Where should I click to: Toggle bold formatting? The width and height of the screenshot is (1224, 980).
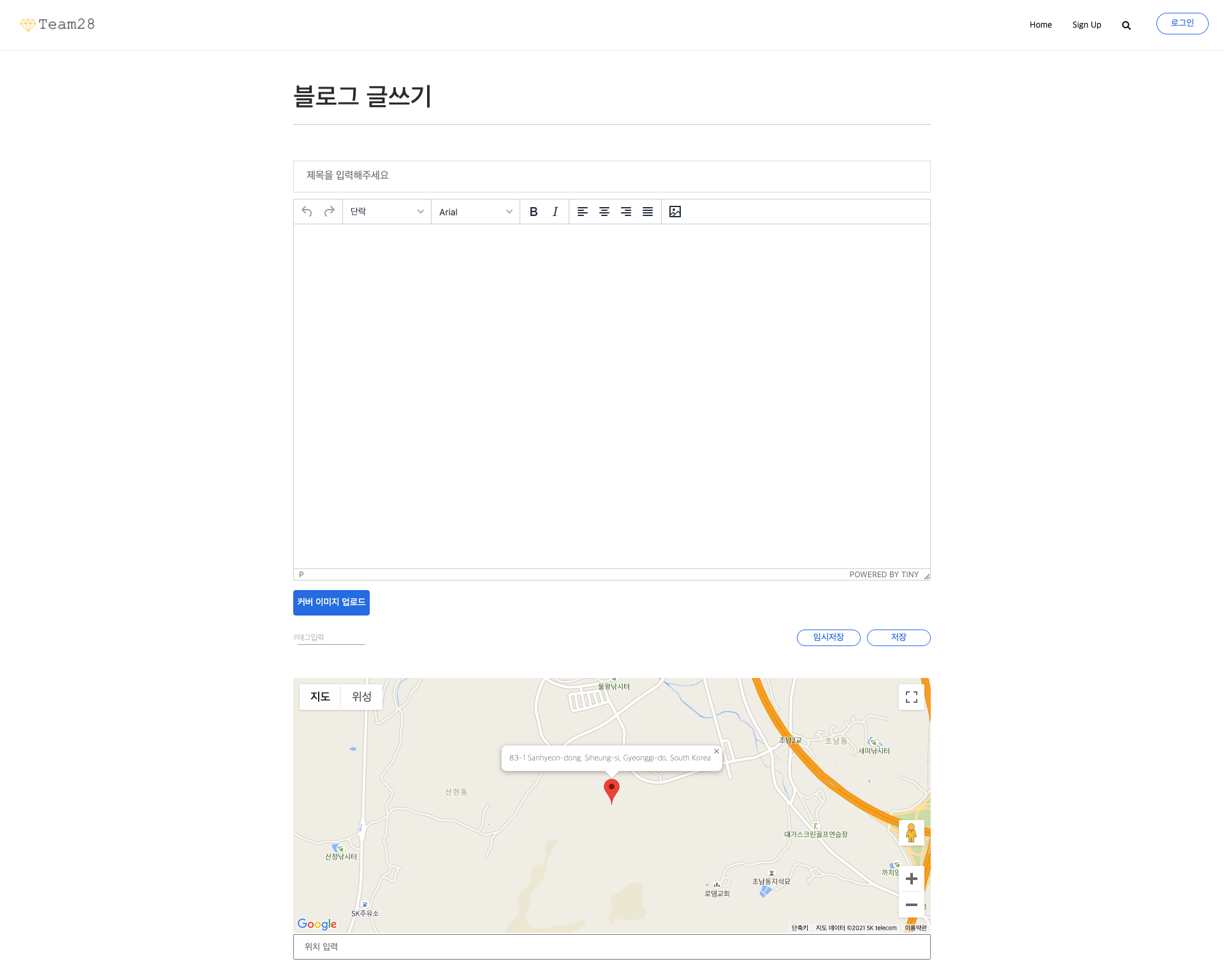point(534,212)
